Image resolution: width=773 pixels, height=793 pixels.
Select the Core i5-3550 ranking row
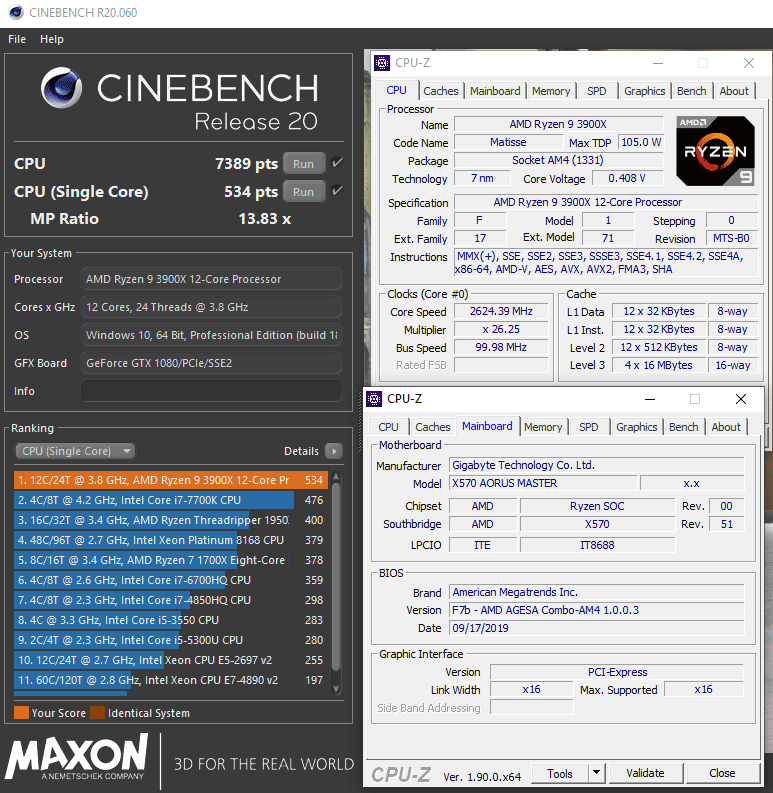coord(171,620)
